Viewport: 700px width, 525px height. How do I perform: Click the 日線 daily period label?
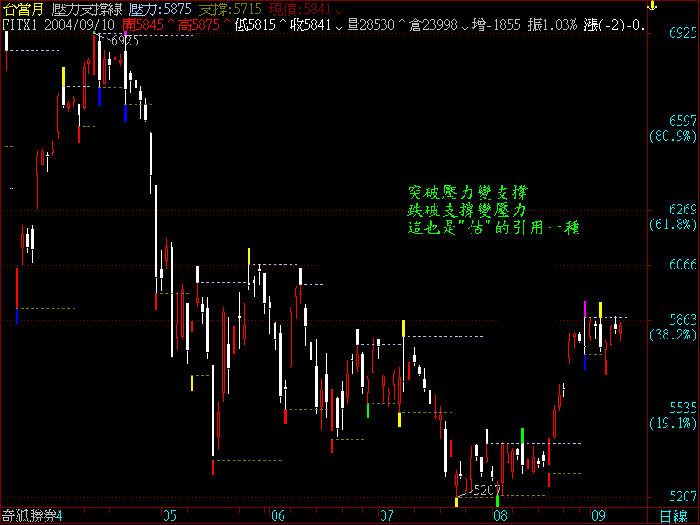pyautogui.click(x=674, y=517)
